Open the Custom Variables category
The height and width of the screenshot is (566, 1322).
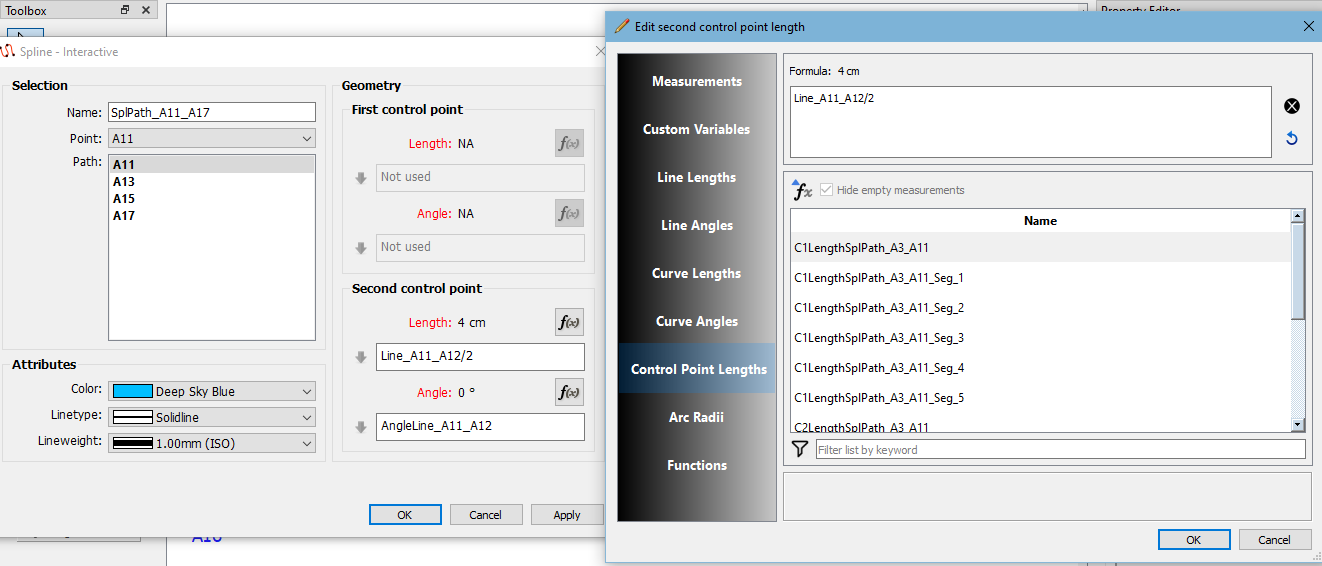696,129
